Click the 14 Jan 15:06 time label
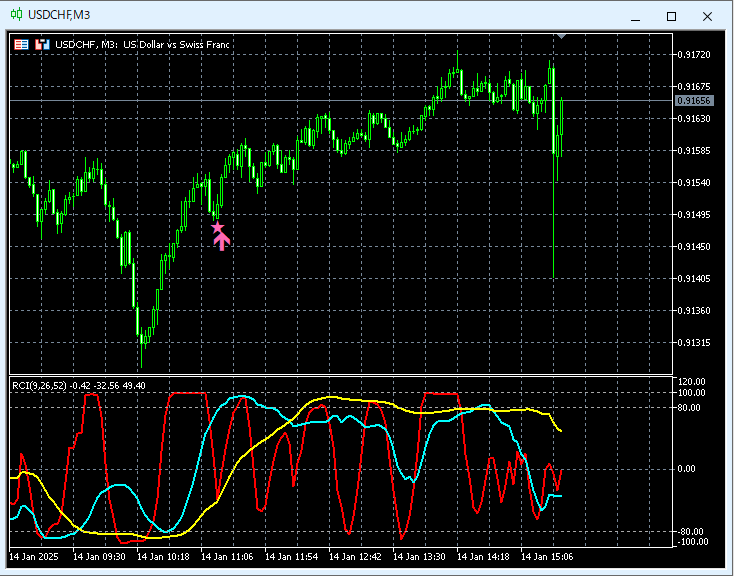The image size is (735, 576). tap(547, 557)
